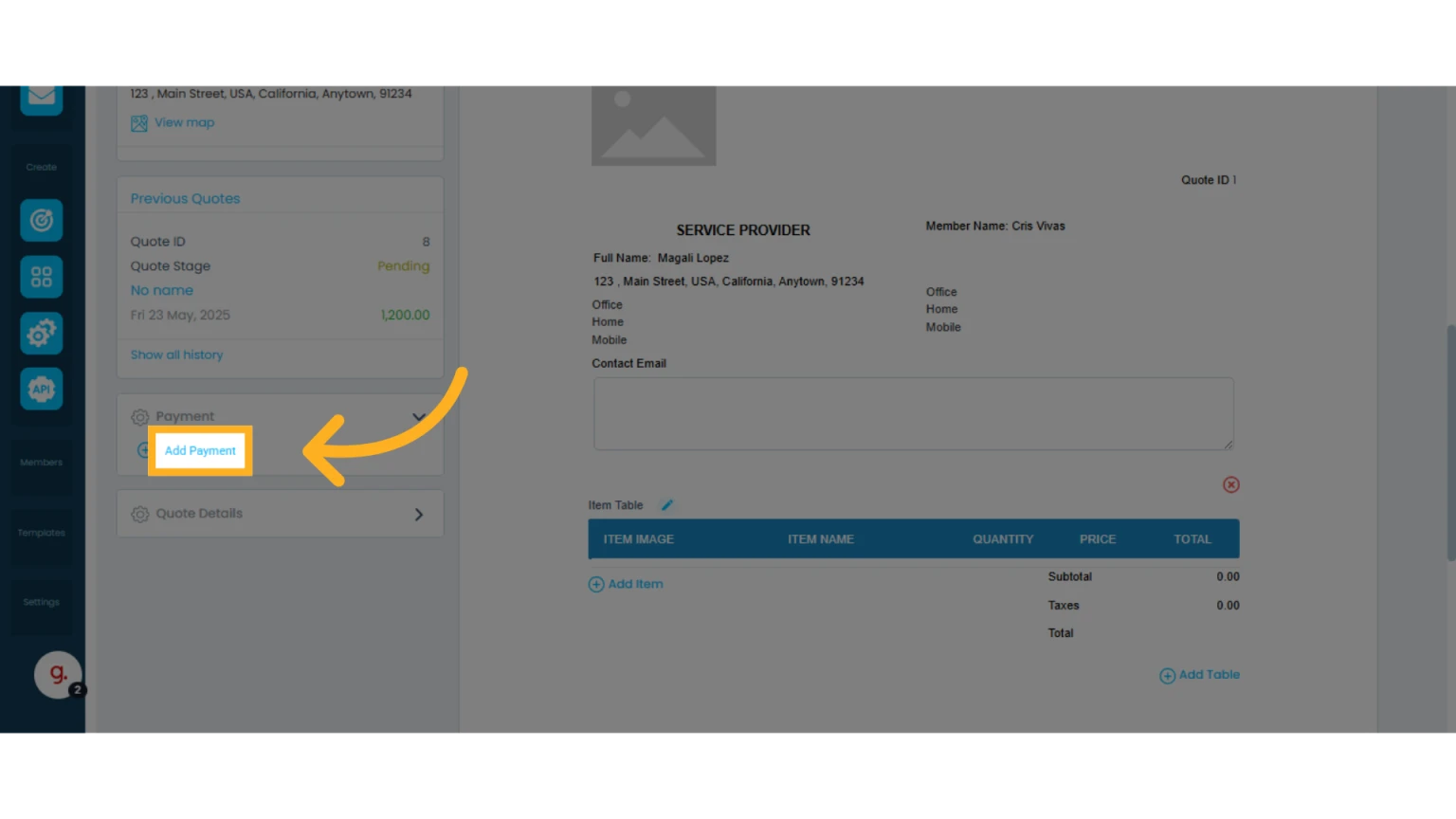Expand the Quote Details section arrow
The image size is (1456, 819).
[419, 514]
